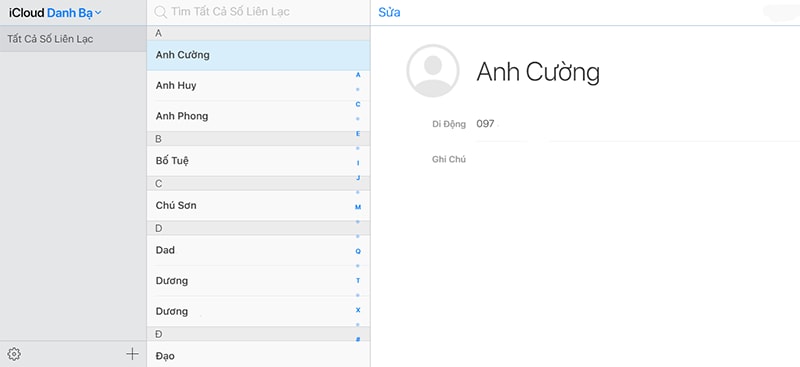Screen dimensions: 800x367
Task: Click Sửa to edit the contact
Action: (x=389, y=12)
